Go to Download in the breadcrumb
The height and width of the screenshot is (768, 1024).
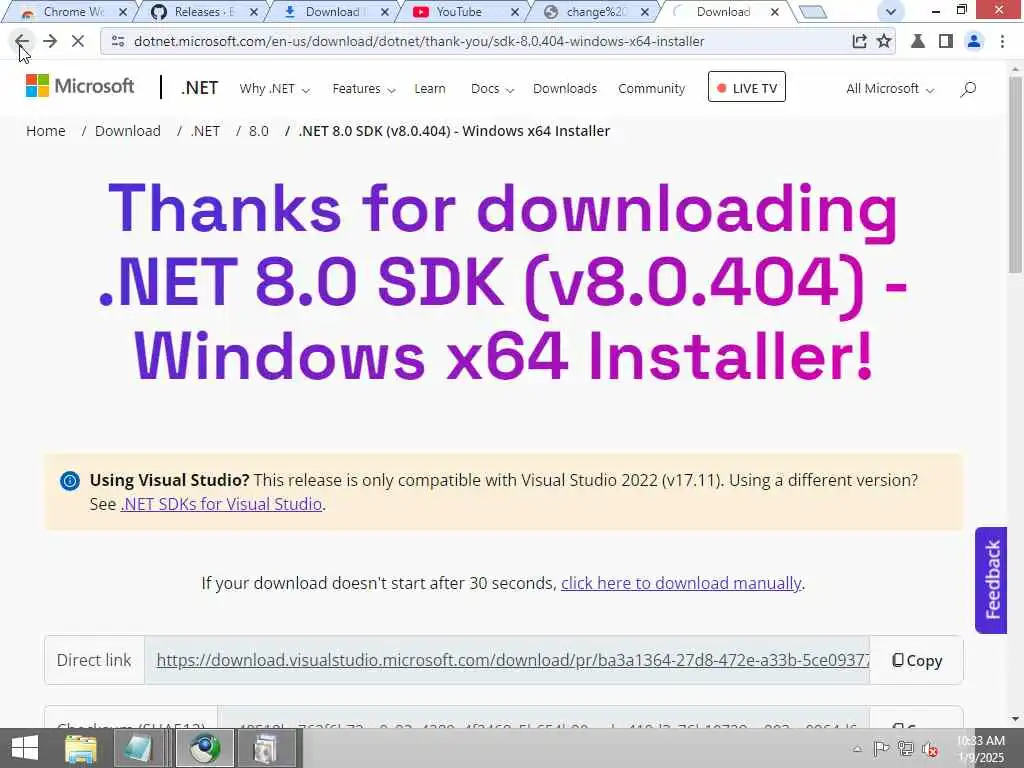127,131
